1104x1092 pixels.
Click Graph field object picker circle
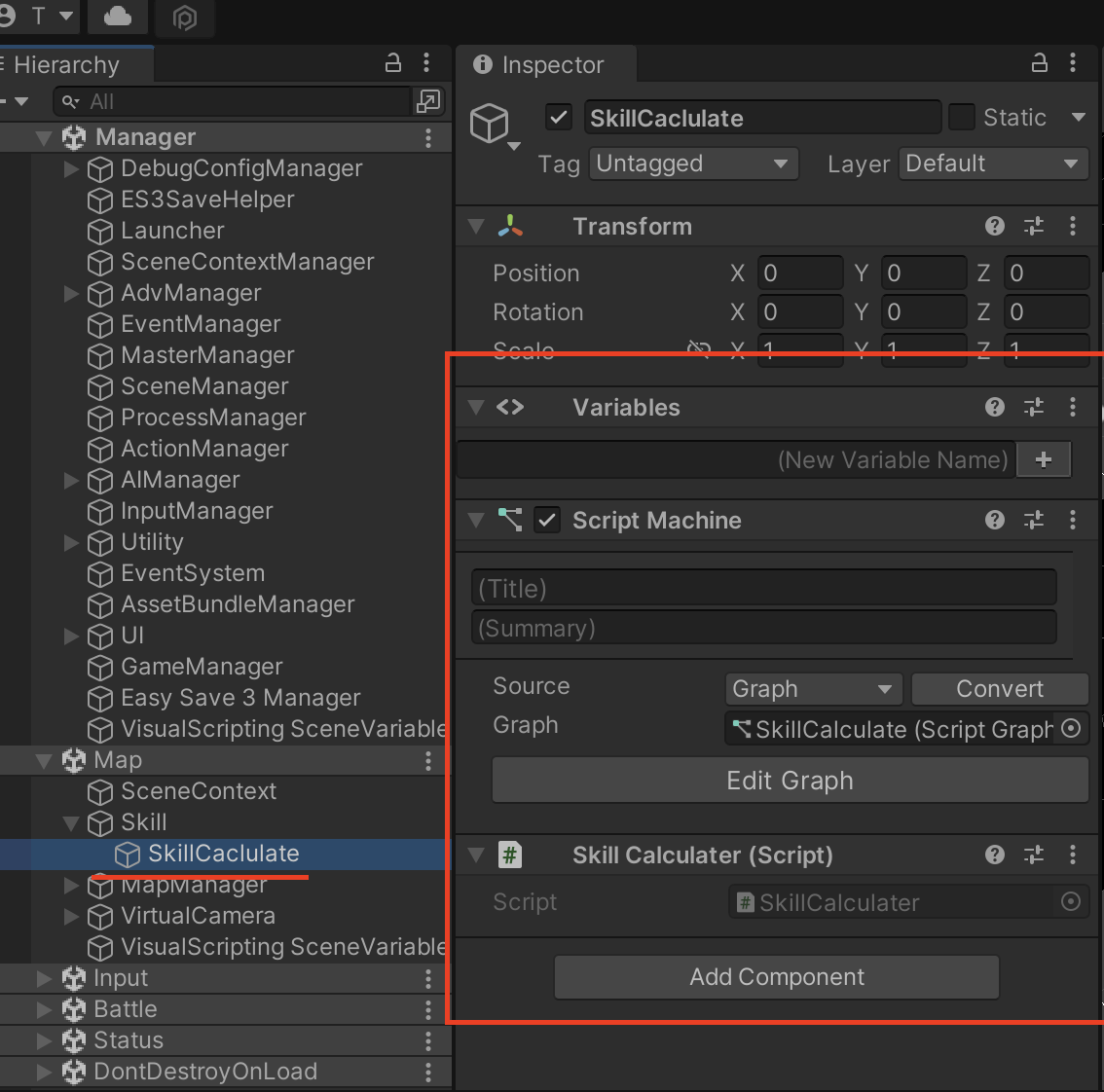pyautogui.click(x=1071, y=729)
